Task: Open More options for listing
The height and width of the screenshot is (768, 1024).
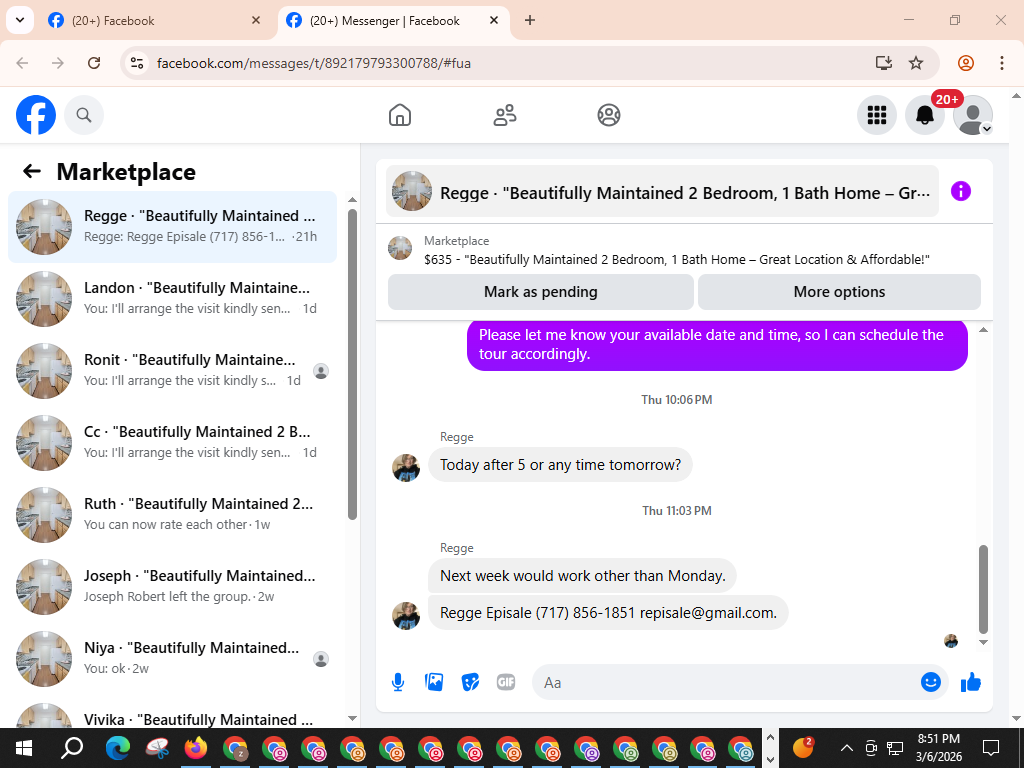Action: point(839,292)
